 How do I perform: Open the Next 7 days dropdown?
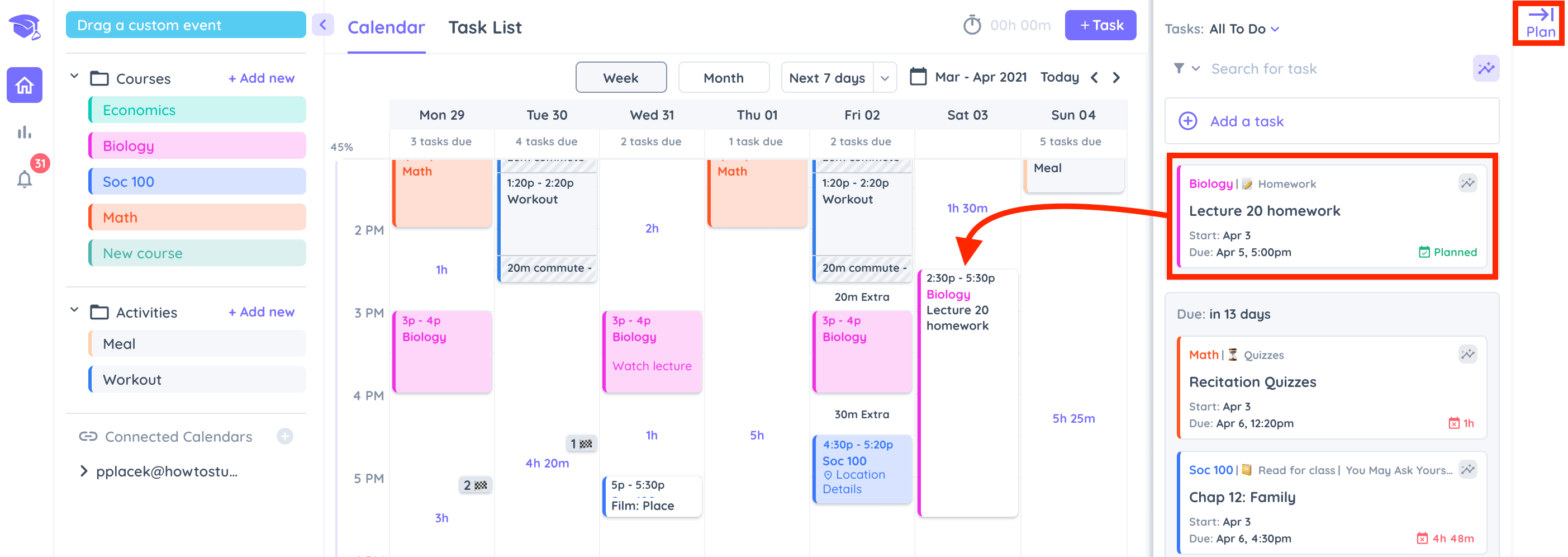pyautogui.click(x=838, y=78)
